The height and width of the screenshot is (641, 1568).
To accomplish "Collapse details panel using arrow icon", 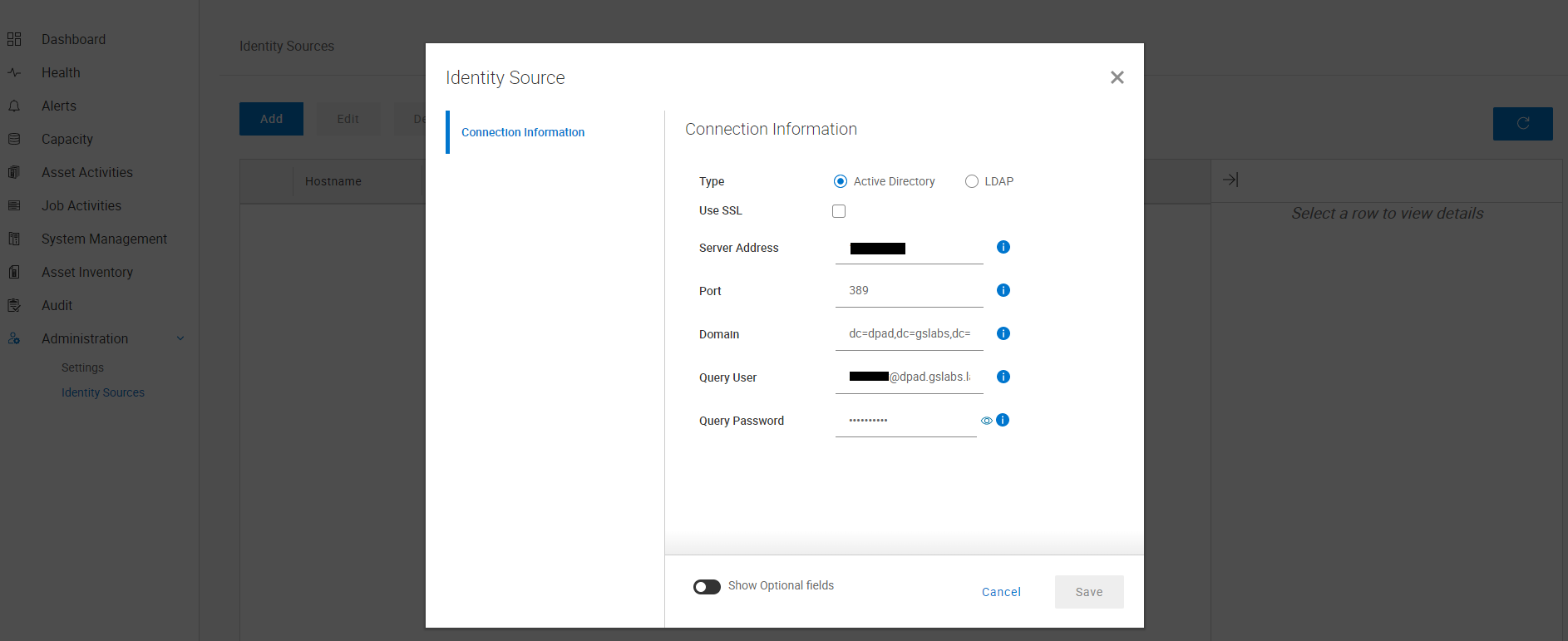I will [x=1230, y=180].
